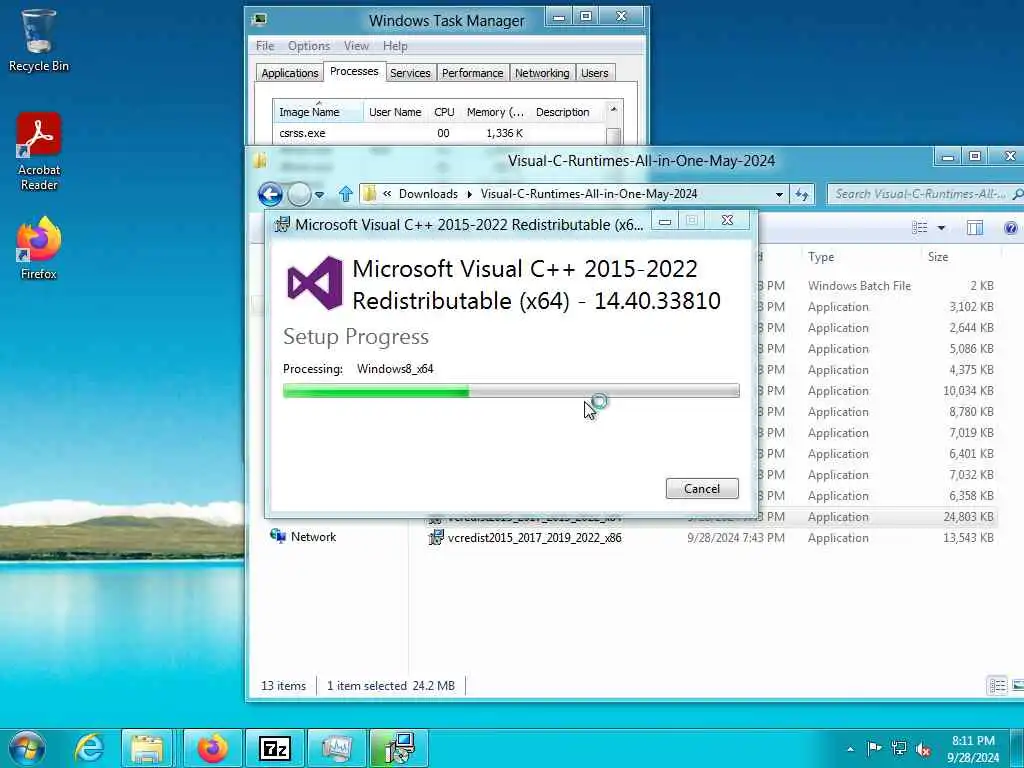Expand the breadcrumb arrow after Downloads
The height and width of the screenshot is (768, 1024).
coord(470,194)
